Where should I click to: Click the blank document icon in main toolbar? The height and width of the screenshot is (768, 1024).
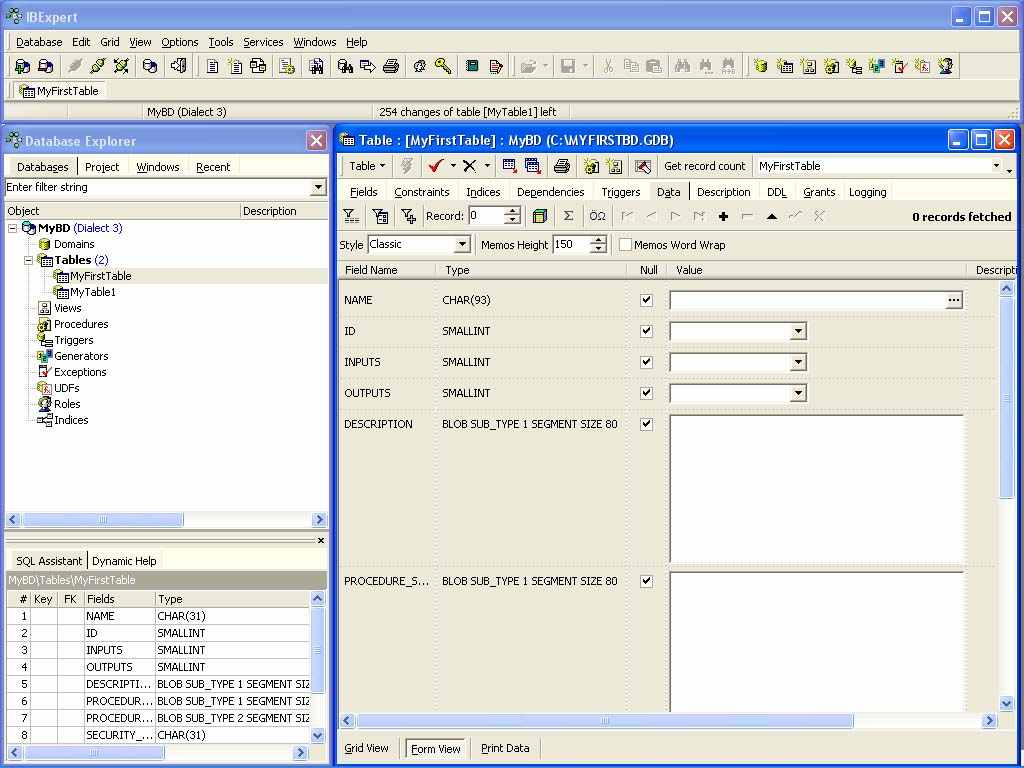coord(212,66)
